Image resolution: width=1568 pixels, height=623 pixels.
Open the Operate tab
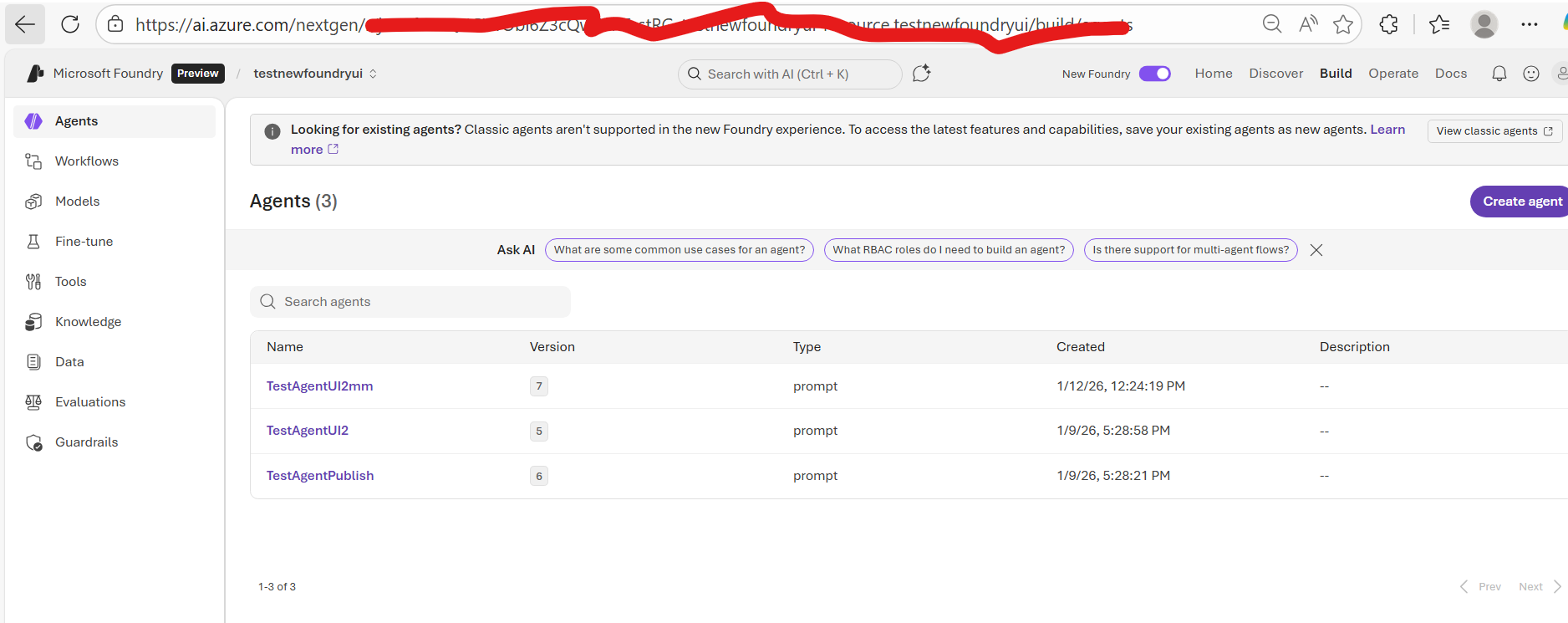click(x=1393, y=74)
